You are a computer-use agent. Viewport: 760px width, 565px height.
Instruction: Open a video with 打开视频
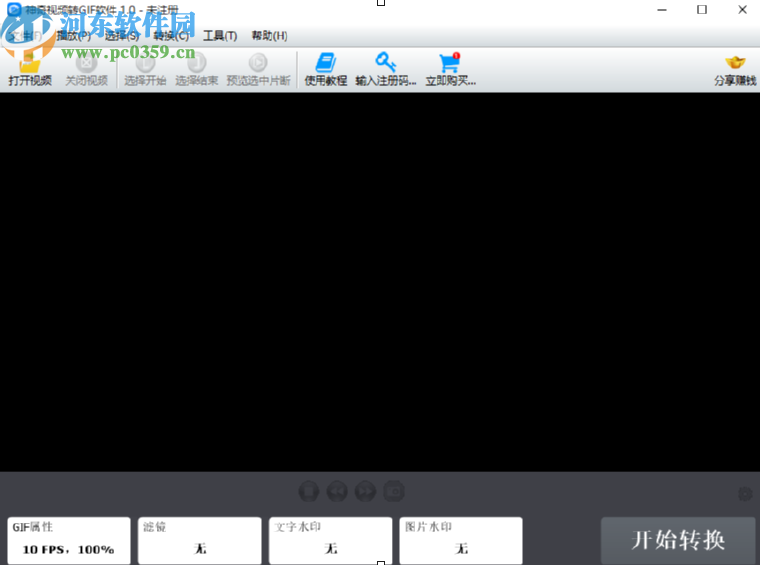point(30,71)
